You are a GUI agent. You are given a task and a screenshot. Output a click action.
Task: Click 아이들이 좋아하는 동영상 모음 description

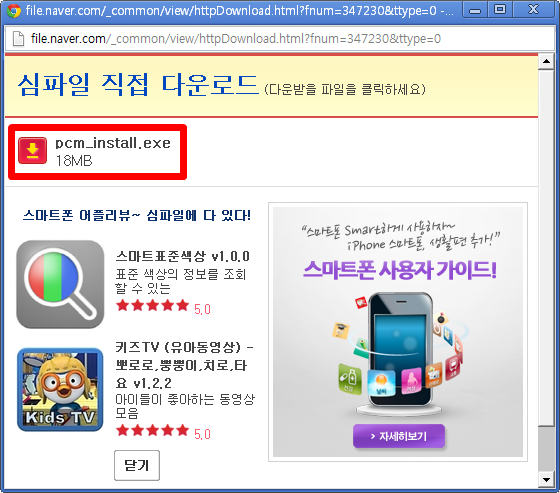185,406
